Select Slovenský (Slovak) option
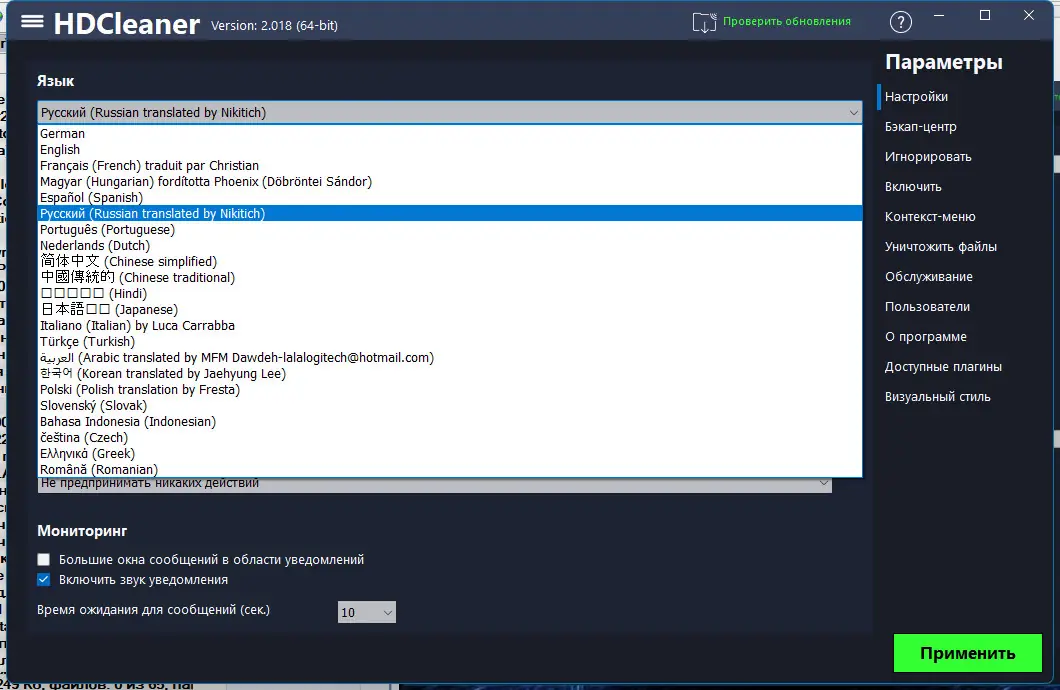The width and height of the screenshot is (1060, 690). [x=450, y=405]
